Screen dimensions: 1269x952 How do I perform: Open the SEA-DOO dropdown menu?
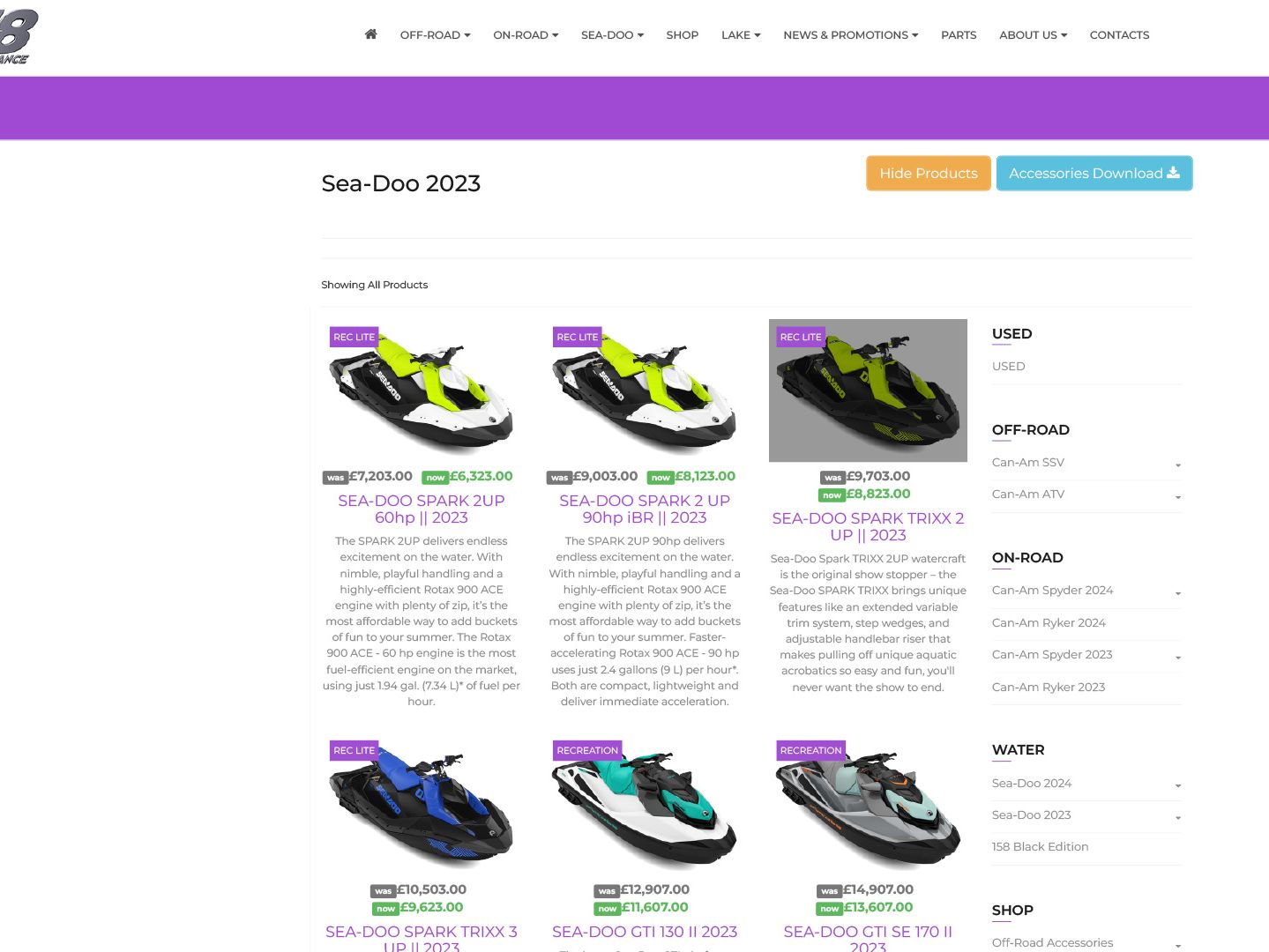612,35
